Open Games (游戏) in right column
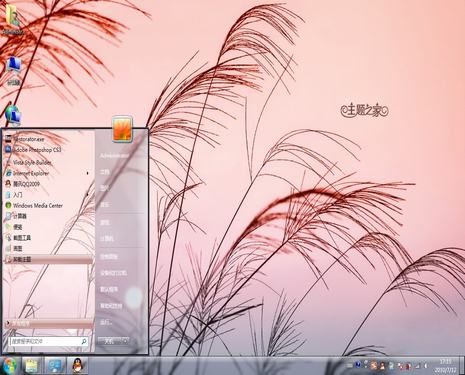This screenshot has width=465, height=375. click(x=105, y=222)
